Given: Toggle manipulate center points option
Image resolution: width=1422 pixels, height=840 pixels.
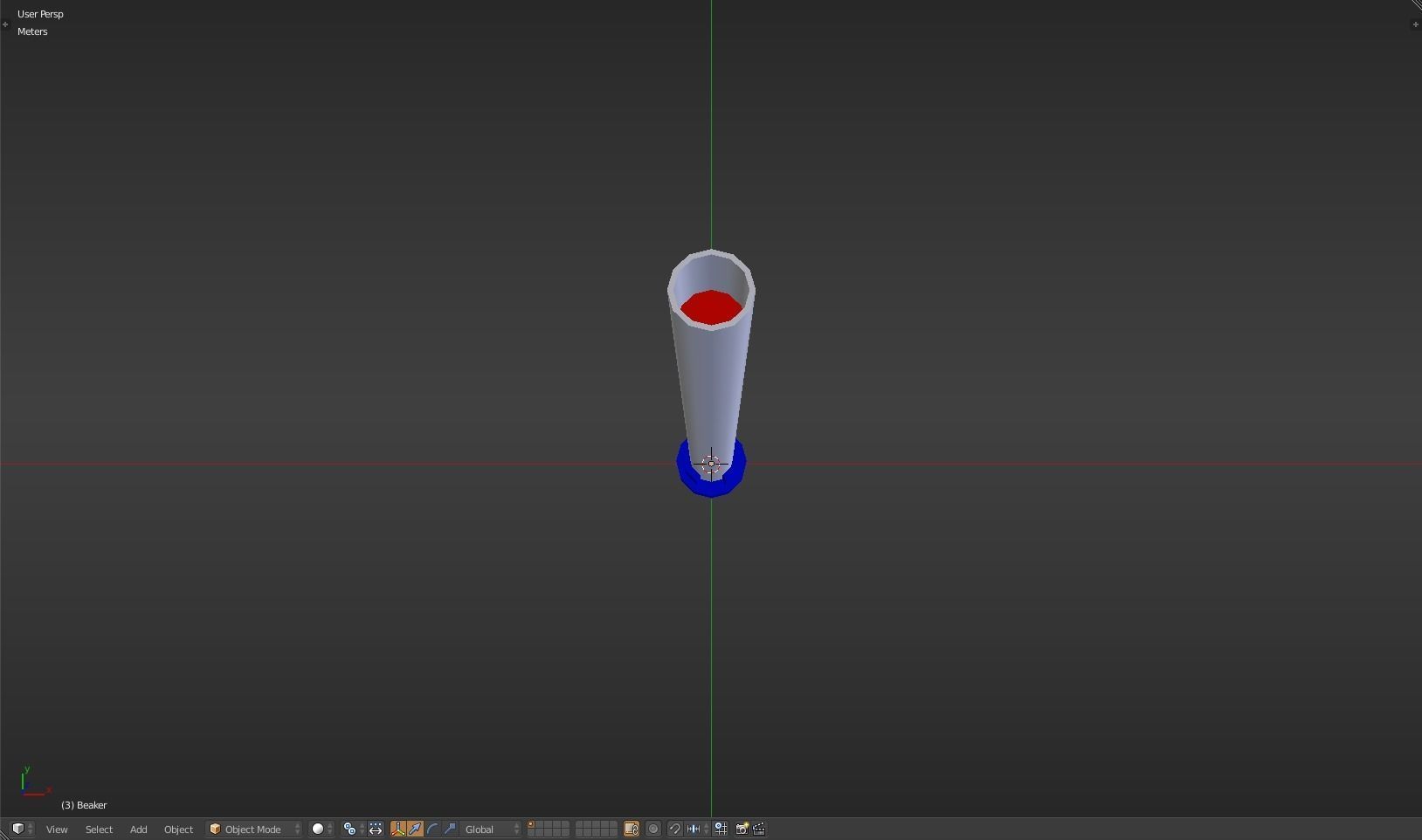Looking at the screenshot, I should tap(376, 829).
